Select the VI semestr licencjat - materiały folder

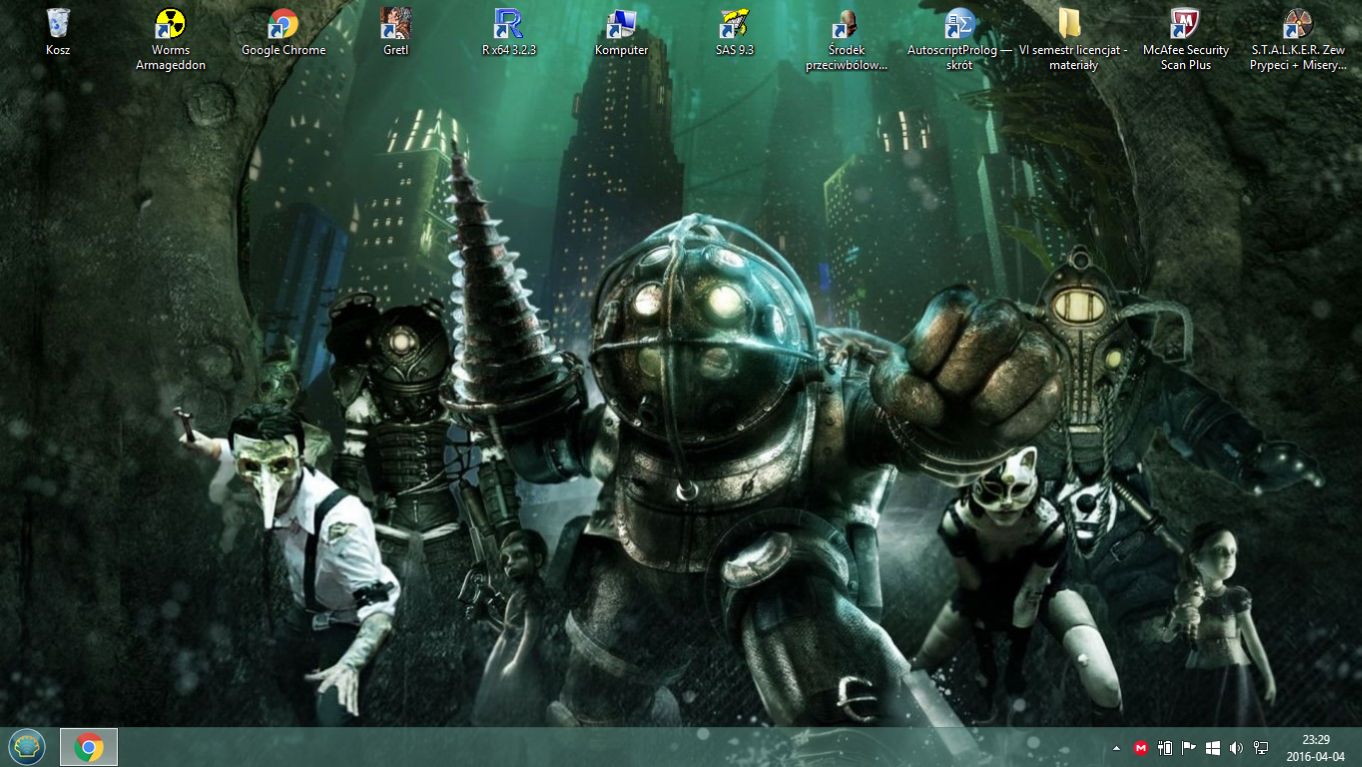pyautogui.click(x=1073, y=39)
